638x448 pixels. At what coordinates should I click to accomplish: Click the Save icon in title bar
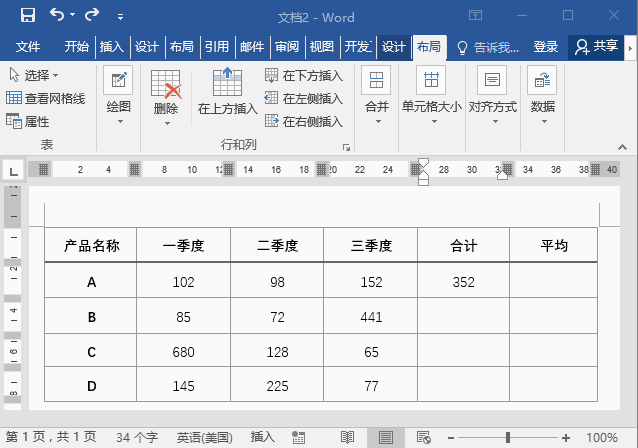27,16
